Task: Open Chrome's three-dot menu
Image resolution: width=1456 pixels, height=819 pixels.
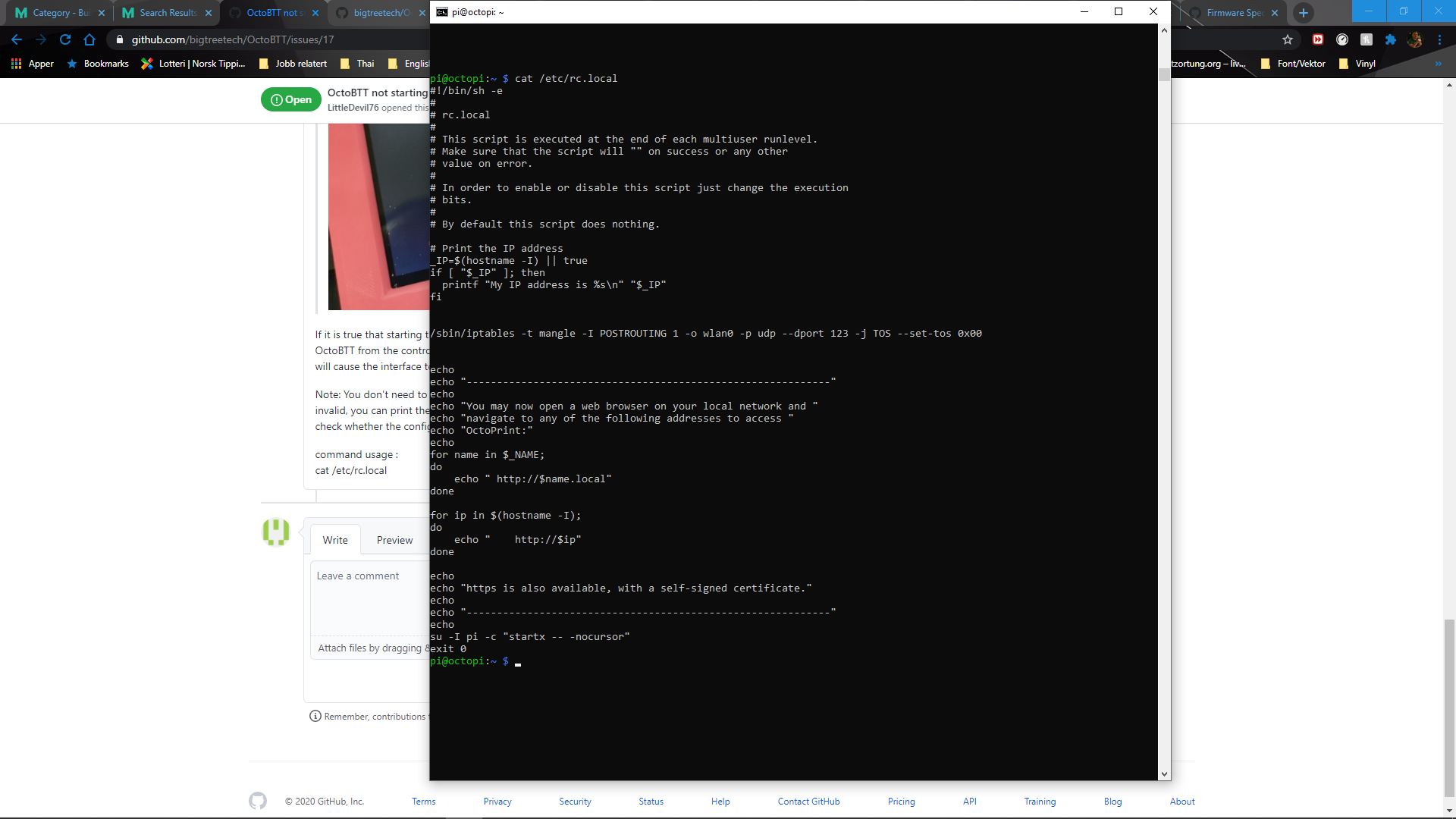Action: 1440,39
